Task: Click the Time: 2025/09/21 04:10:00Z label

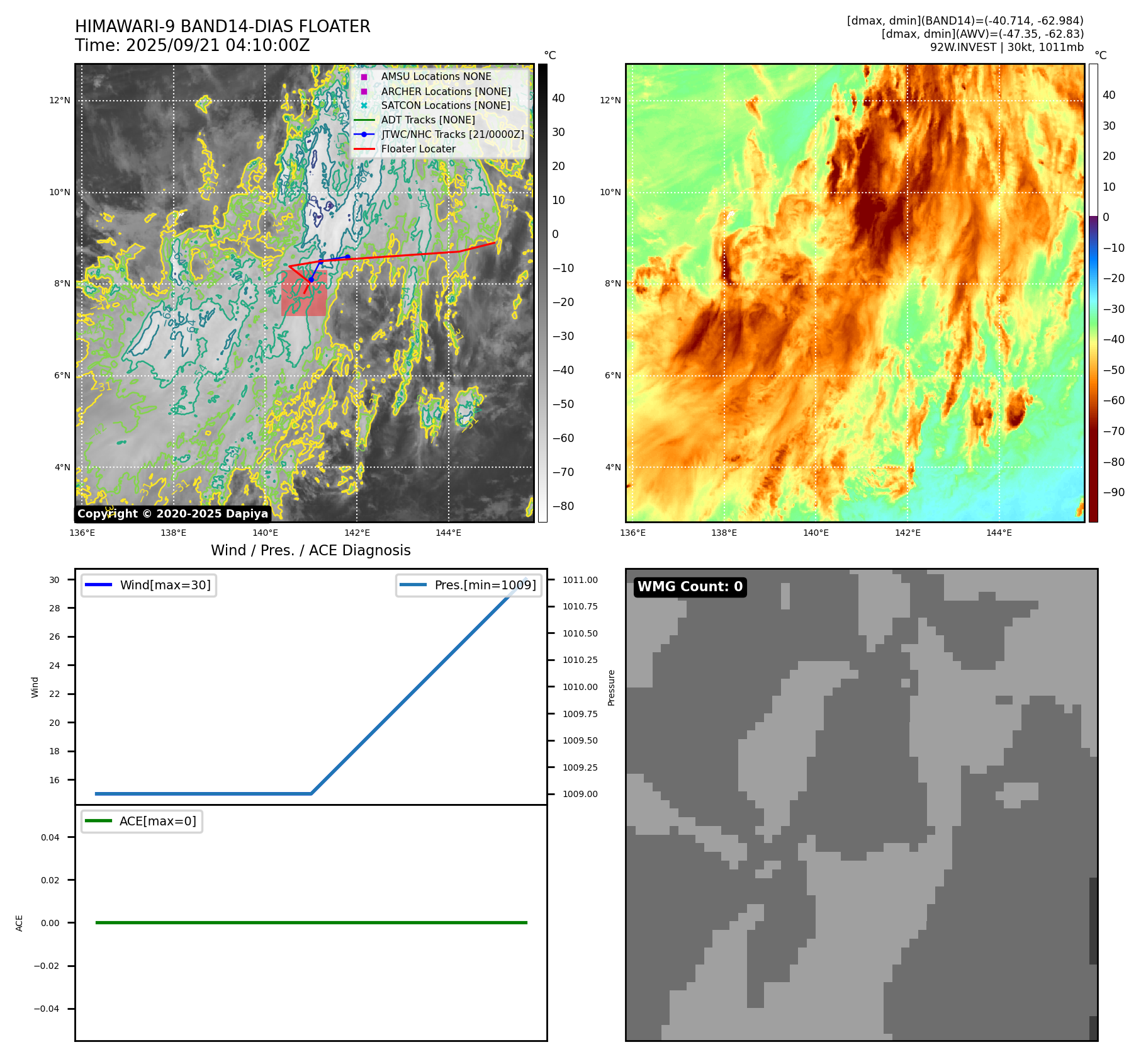Action: (193, 45)
